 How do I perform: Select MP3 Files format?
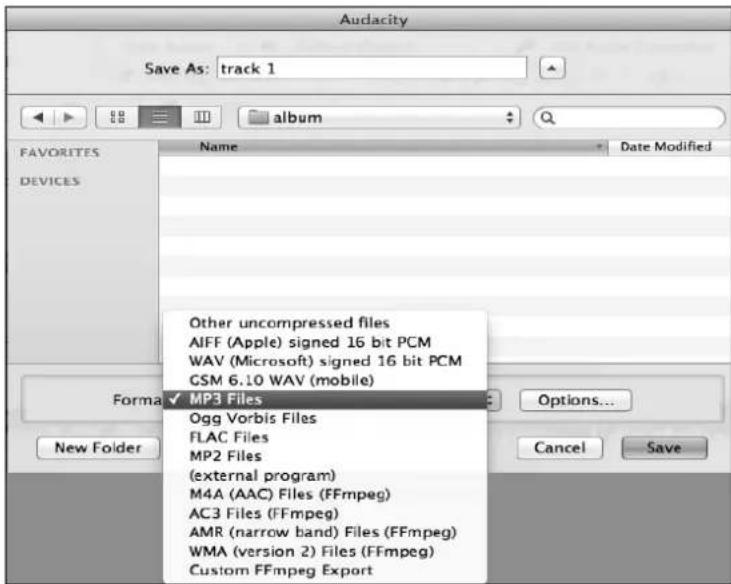(x=325, y=399)
